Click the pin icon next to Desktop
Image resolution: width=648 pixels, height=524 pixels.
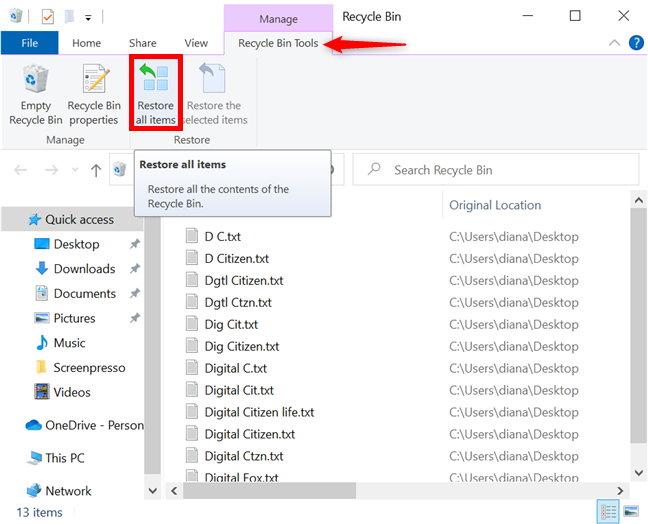135,244
